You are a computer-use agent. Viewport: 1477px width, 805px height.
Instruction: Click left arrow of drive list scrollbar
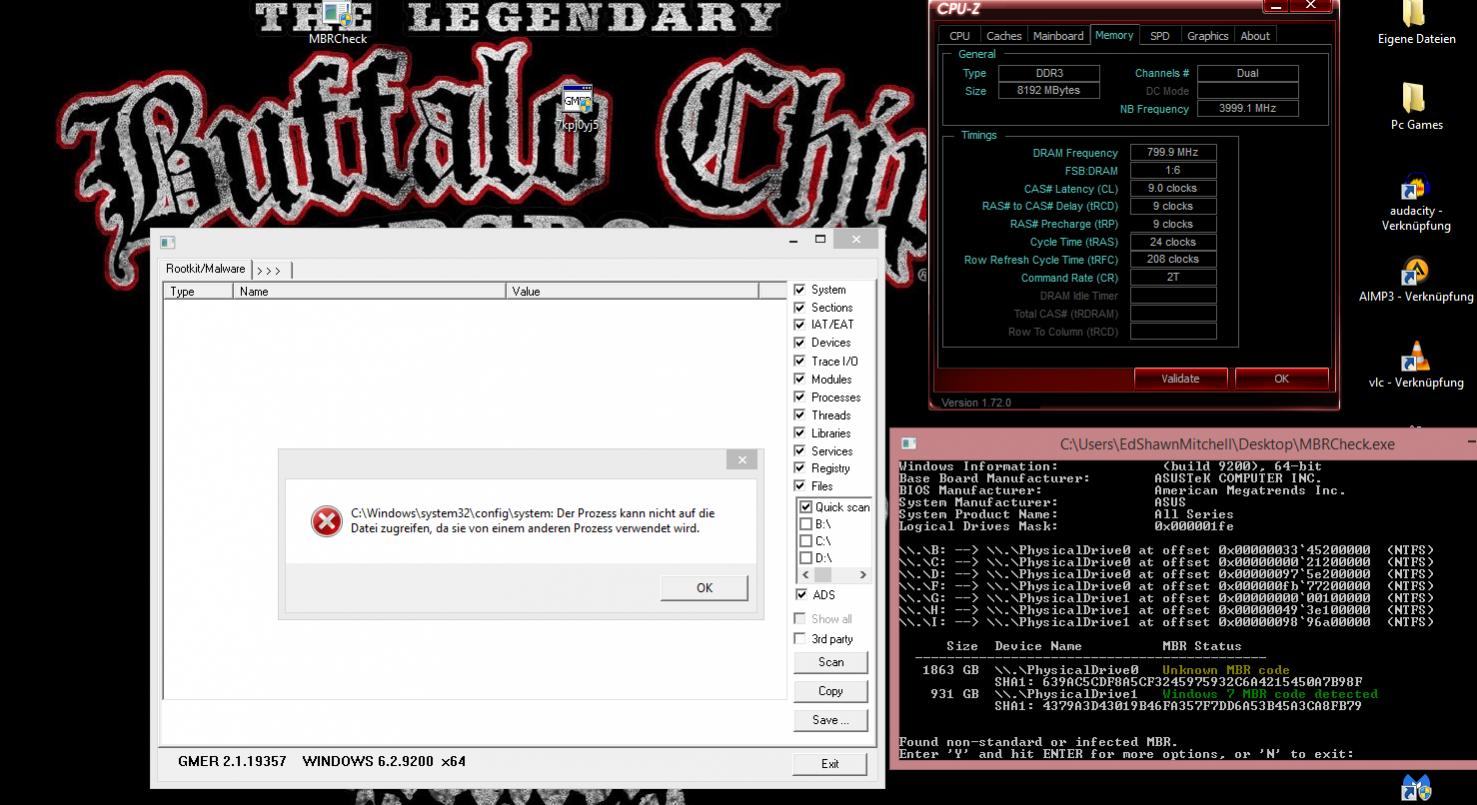tap(805, 575)
